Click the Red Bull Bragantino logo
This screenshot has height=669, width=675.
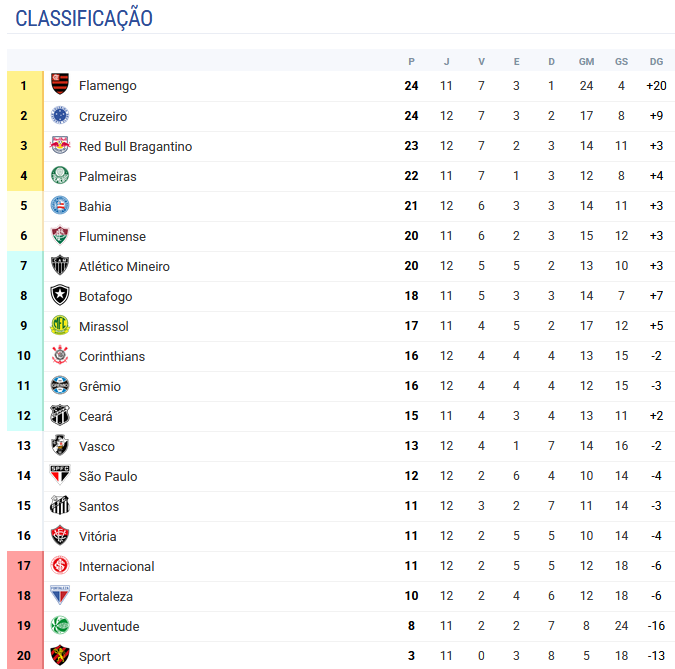(x=60, y=146)
